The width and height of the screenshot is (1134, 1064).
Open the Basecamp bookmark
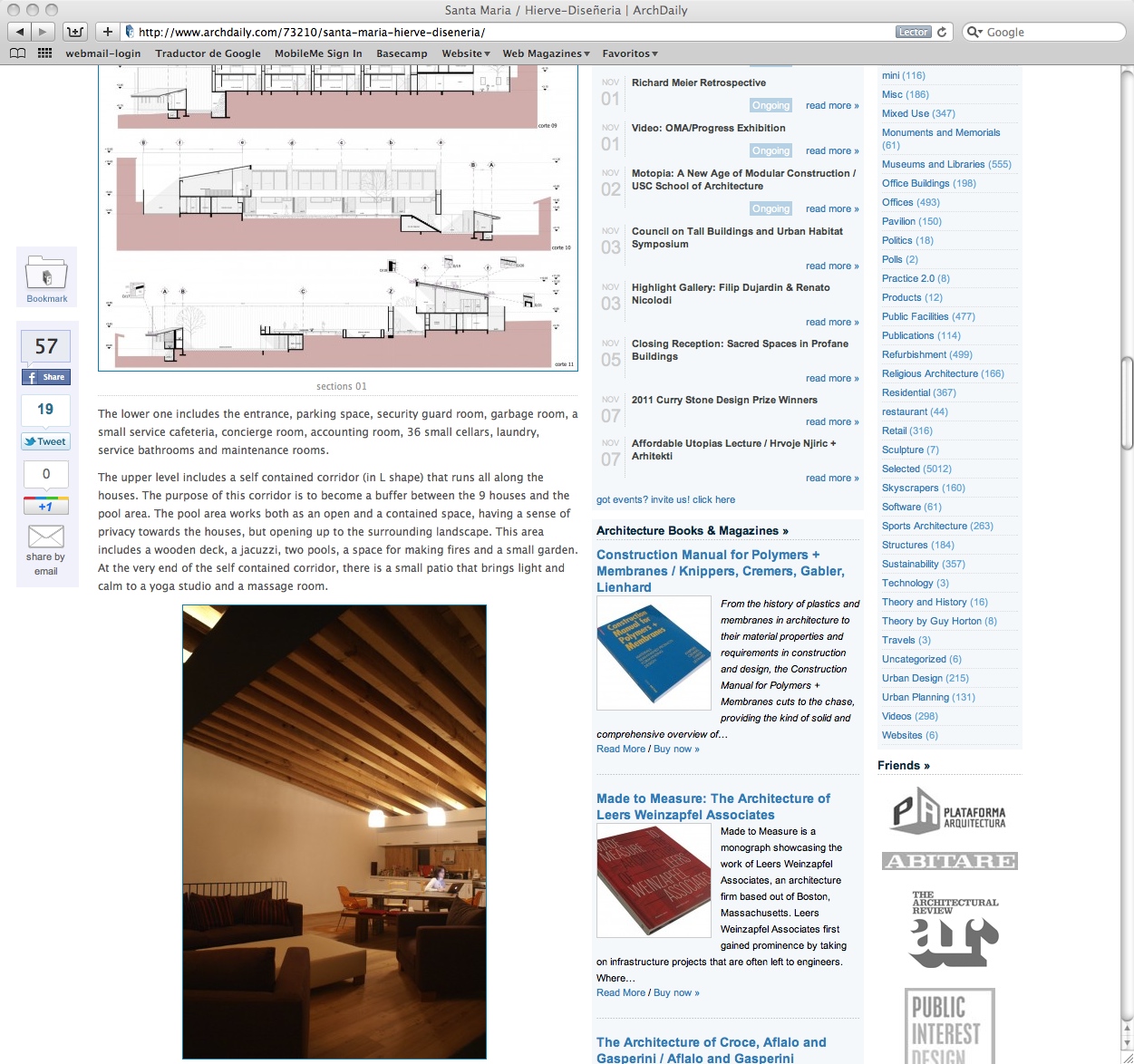pyautogui.click(x=402, y=53)
